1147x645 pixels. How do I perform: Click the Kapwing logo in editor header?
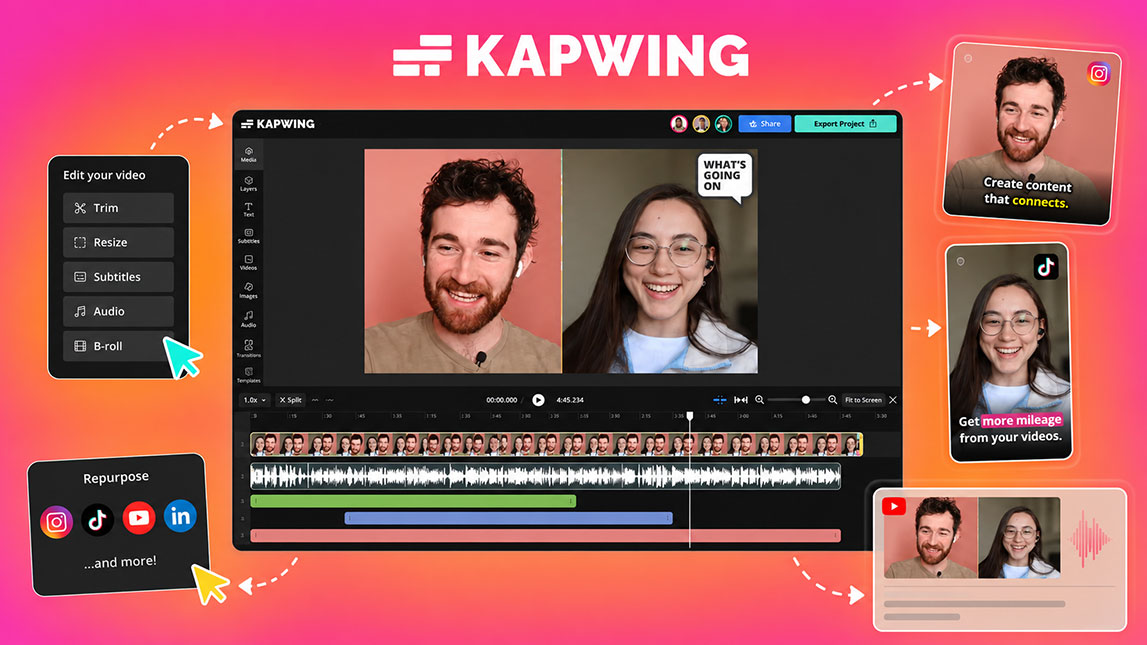point(278,124)
